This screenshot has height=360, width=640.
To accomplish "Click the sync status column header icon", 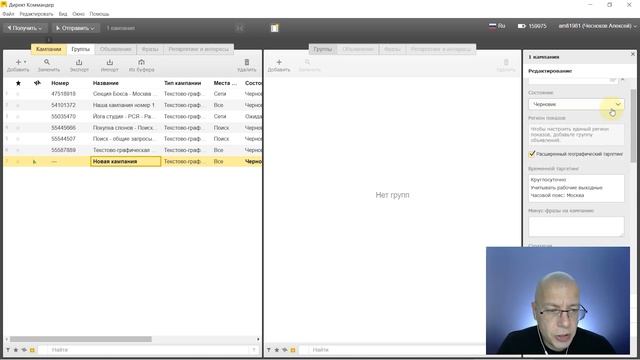I will [x=37, y=83].
